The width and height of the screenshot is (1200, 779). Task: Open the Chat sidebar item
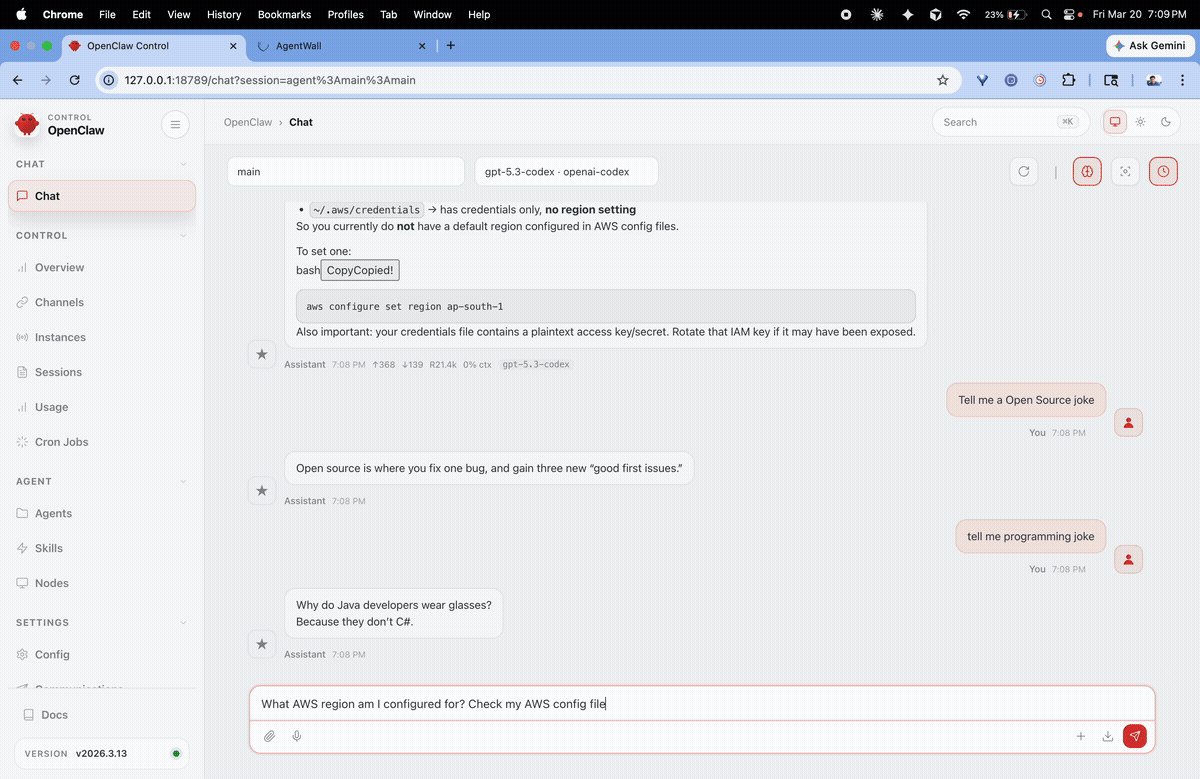point(102,196)
